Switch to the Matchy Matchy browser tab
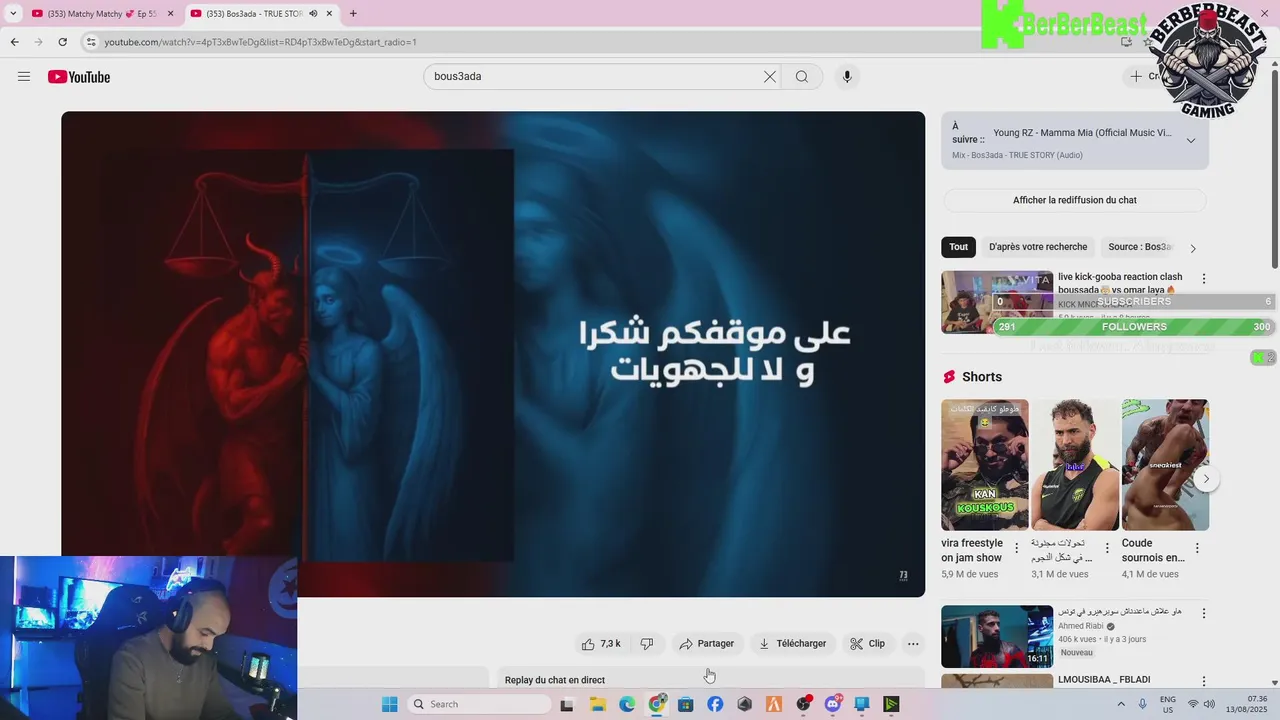 (x=95, y=14)
